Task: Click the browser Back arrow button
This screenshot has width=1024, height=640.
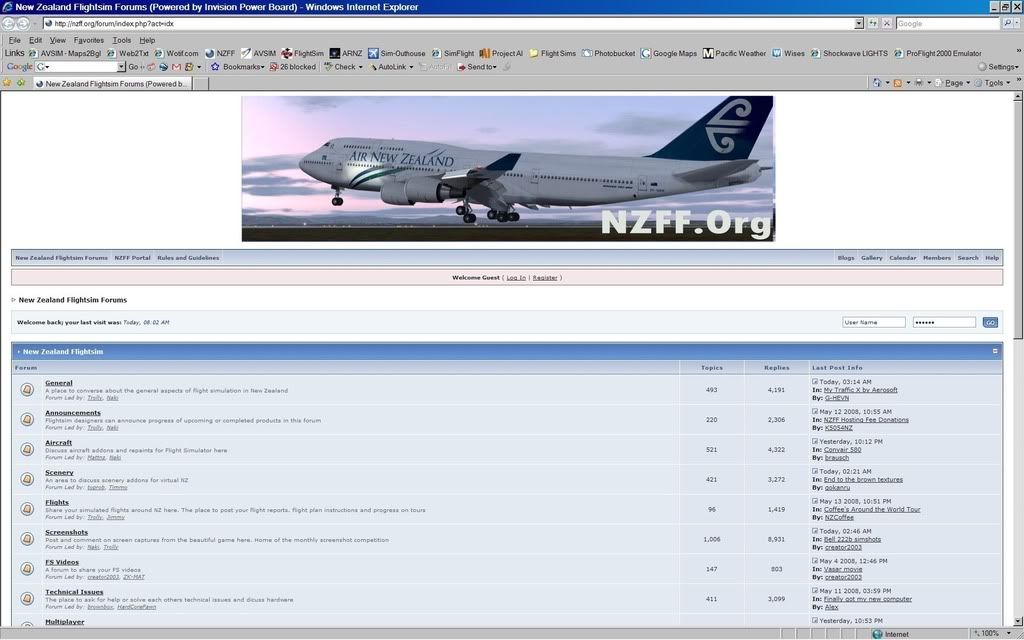Action: (x=8, y=23)
